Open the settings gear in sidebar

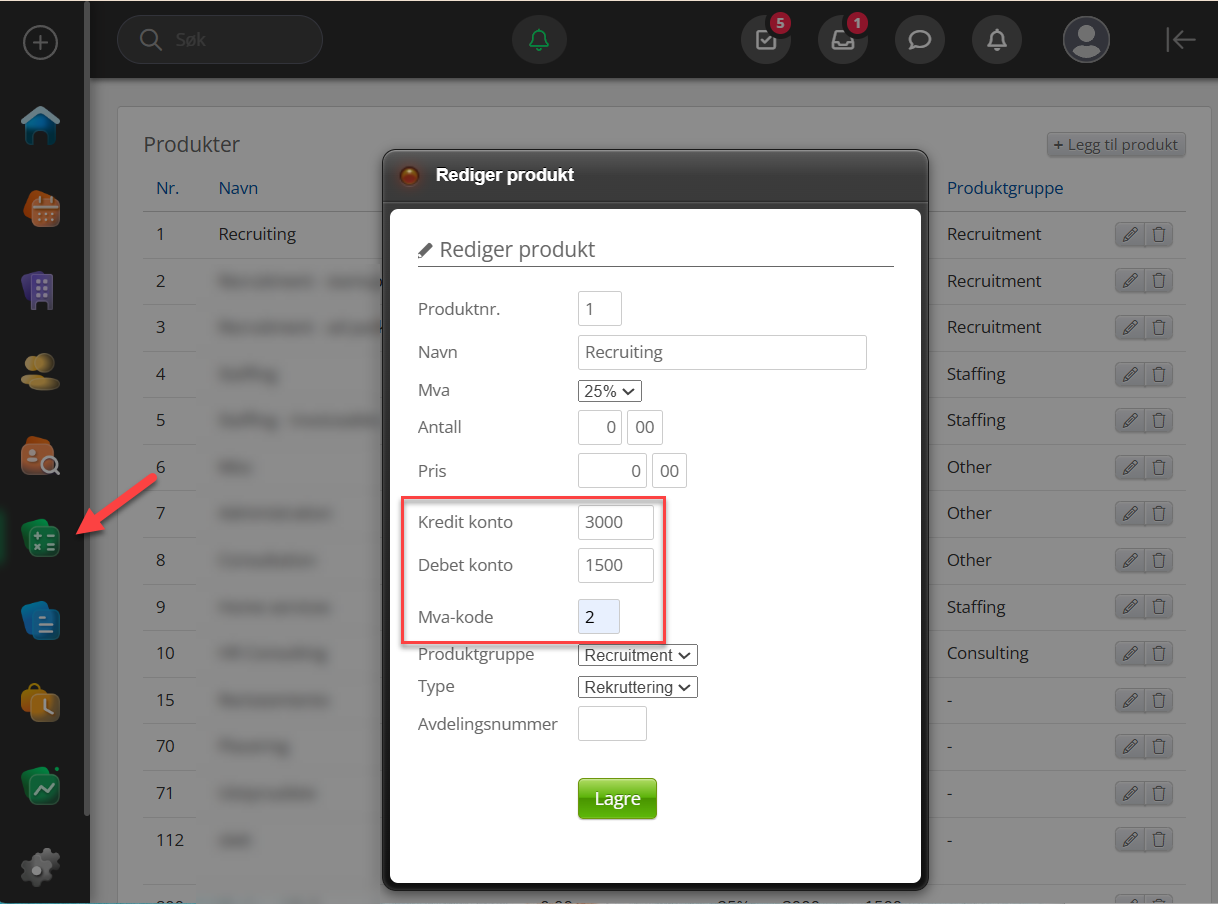41,866
